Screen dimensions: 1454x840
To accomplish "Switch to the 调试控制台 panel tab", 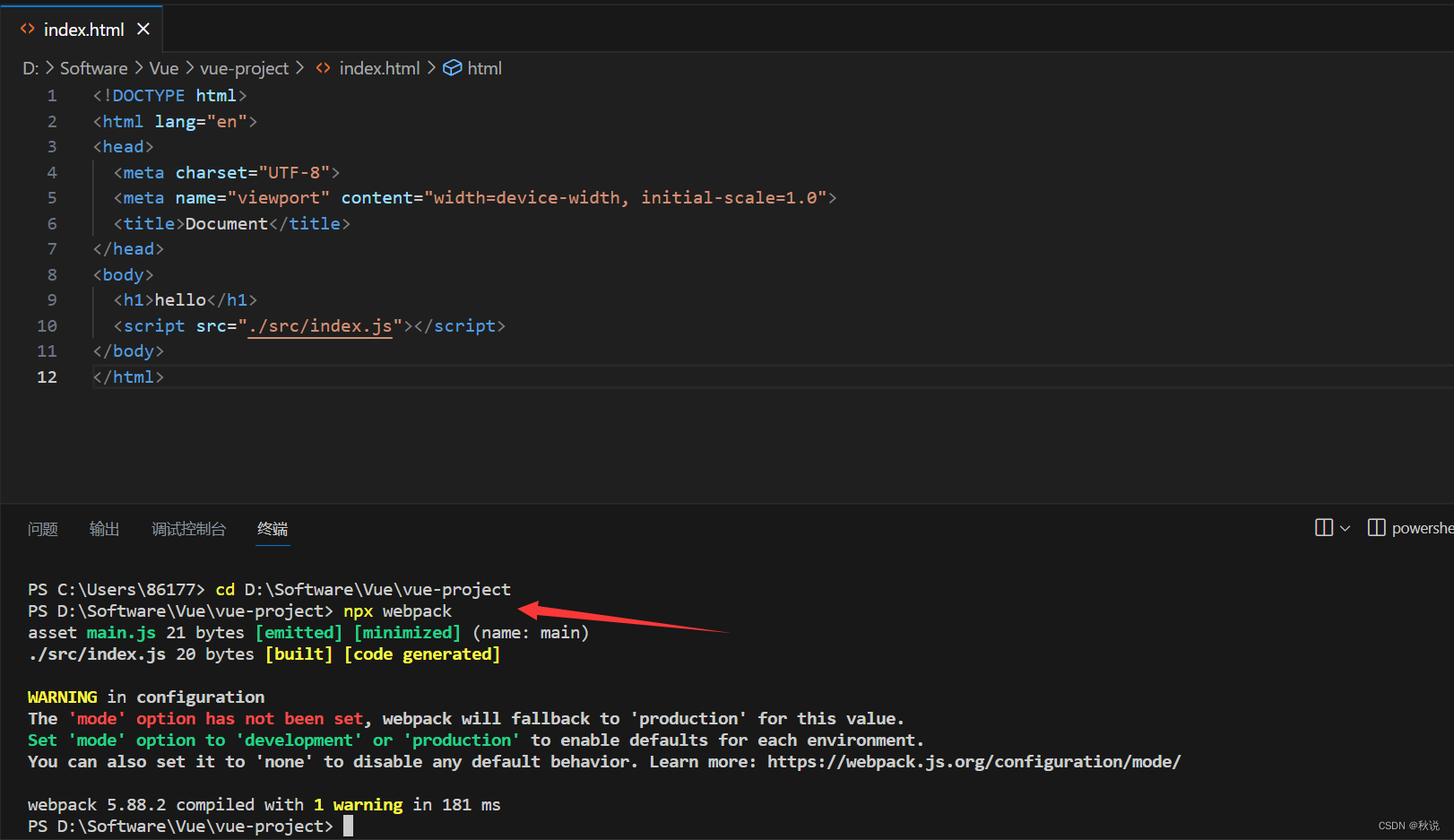I will (x=188, y=529).
